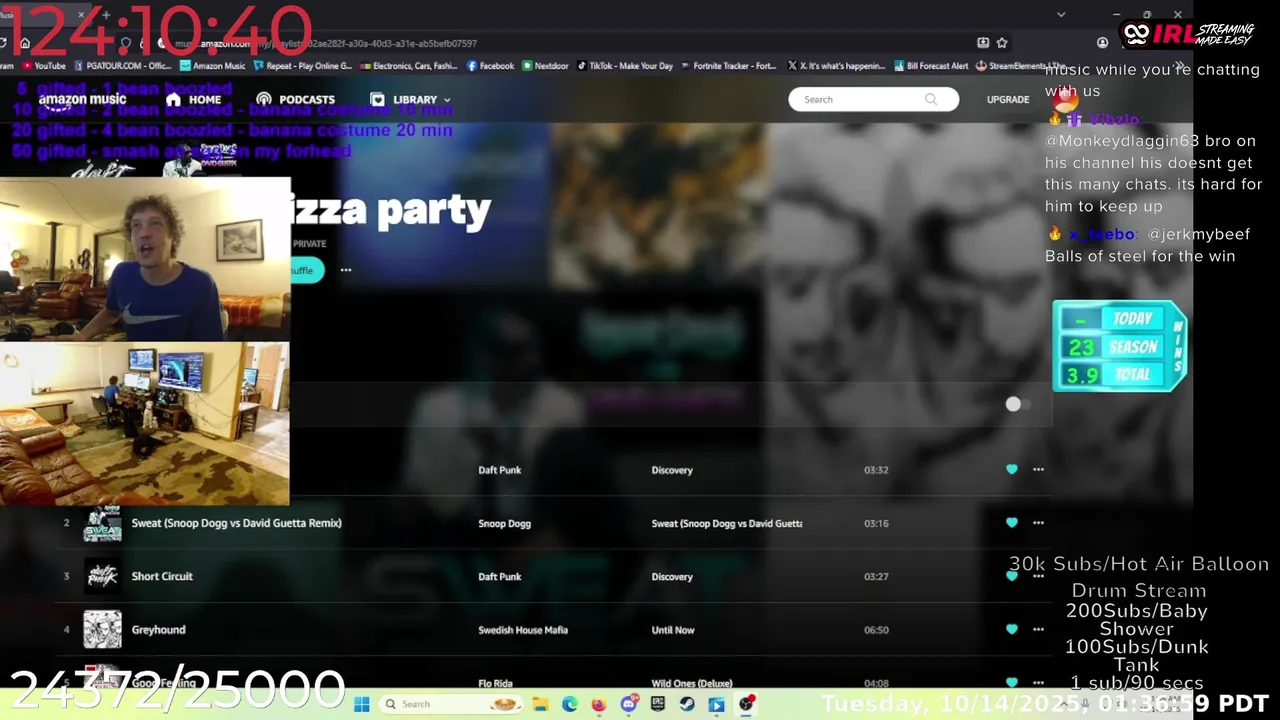Play the Greyhound song title
Screen dimensions: 1280x720
pos(158,629)
